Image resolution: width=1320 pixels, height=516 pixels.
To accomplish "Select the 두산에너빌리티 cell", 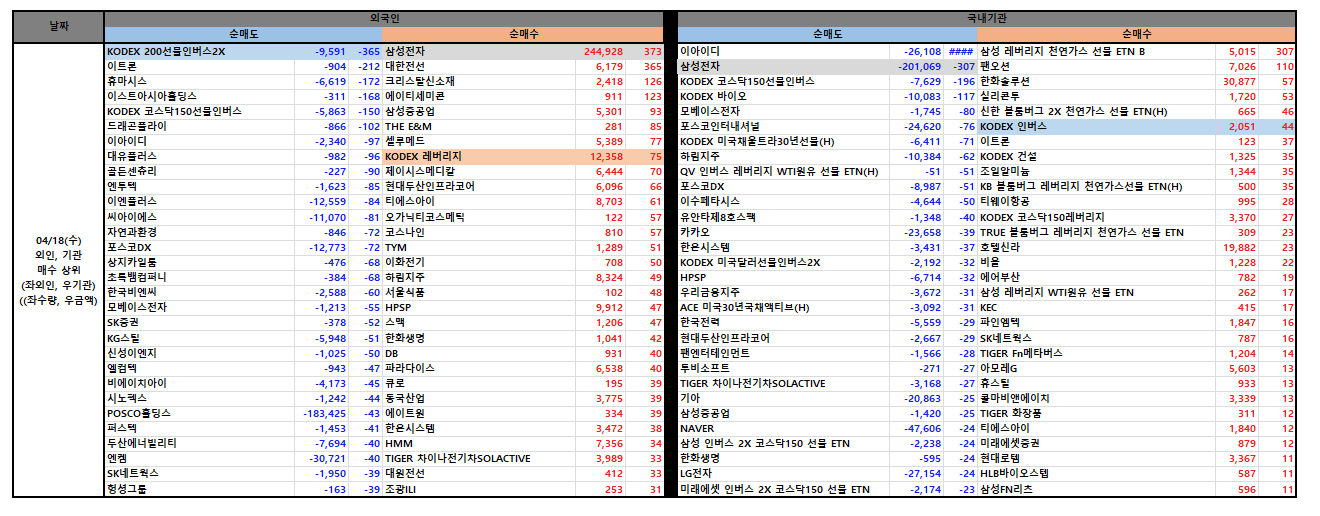I will tap(199, 443).
